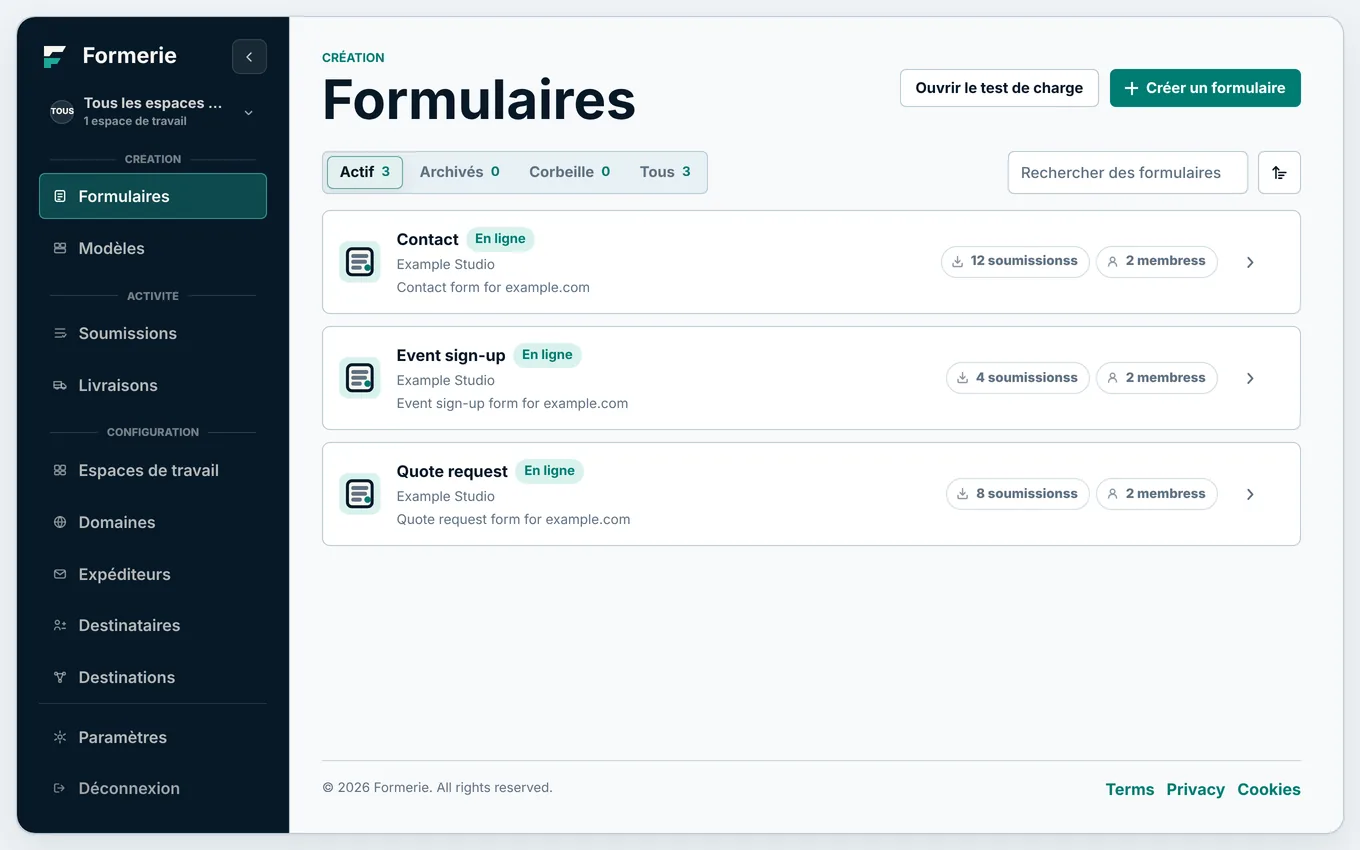
Task: Click the Event sign-up form icon
Action: [360, 378]
